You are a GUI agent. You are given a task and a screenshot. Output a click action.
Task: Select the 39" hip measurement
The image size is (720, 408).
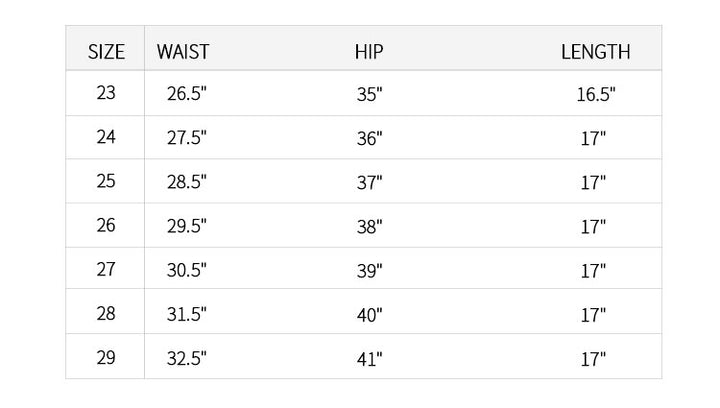coord(369,271)
